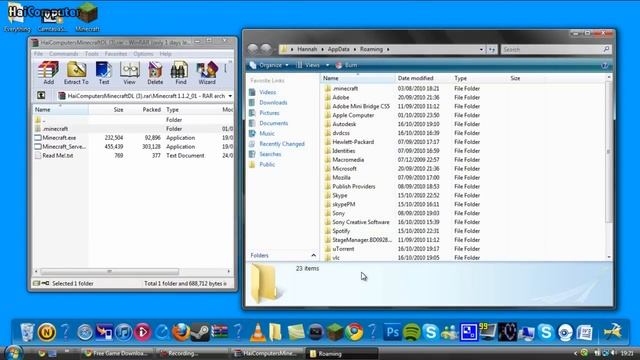The image size is (640, 360).
Task: Open the Commands menu in WinRAR
Action: pyautogui.click(x=63, y=54)
